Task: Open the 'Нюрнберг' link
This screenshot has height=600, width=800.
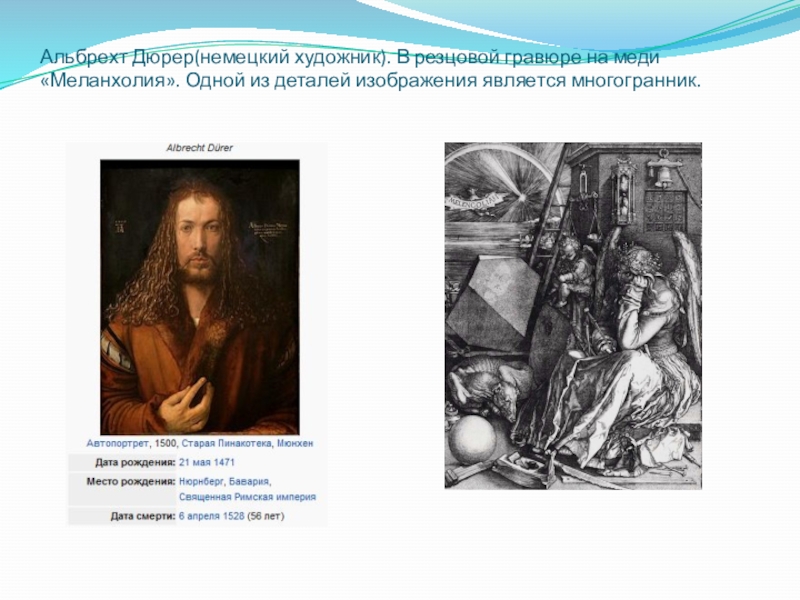Action: click(201, 481)
